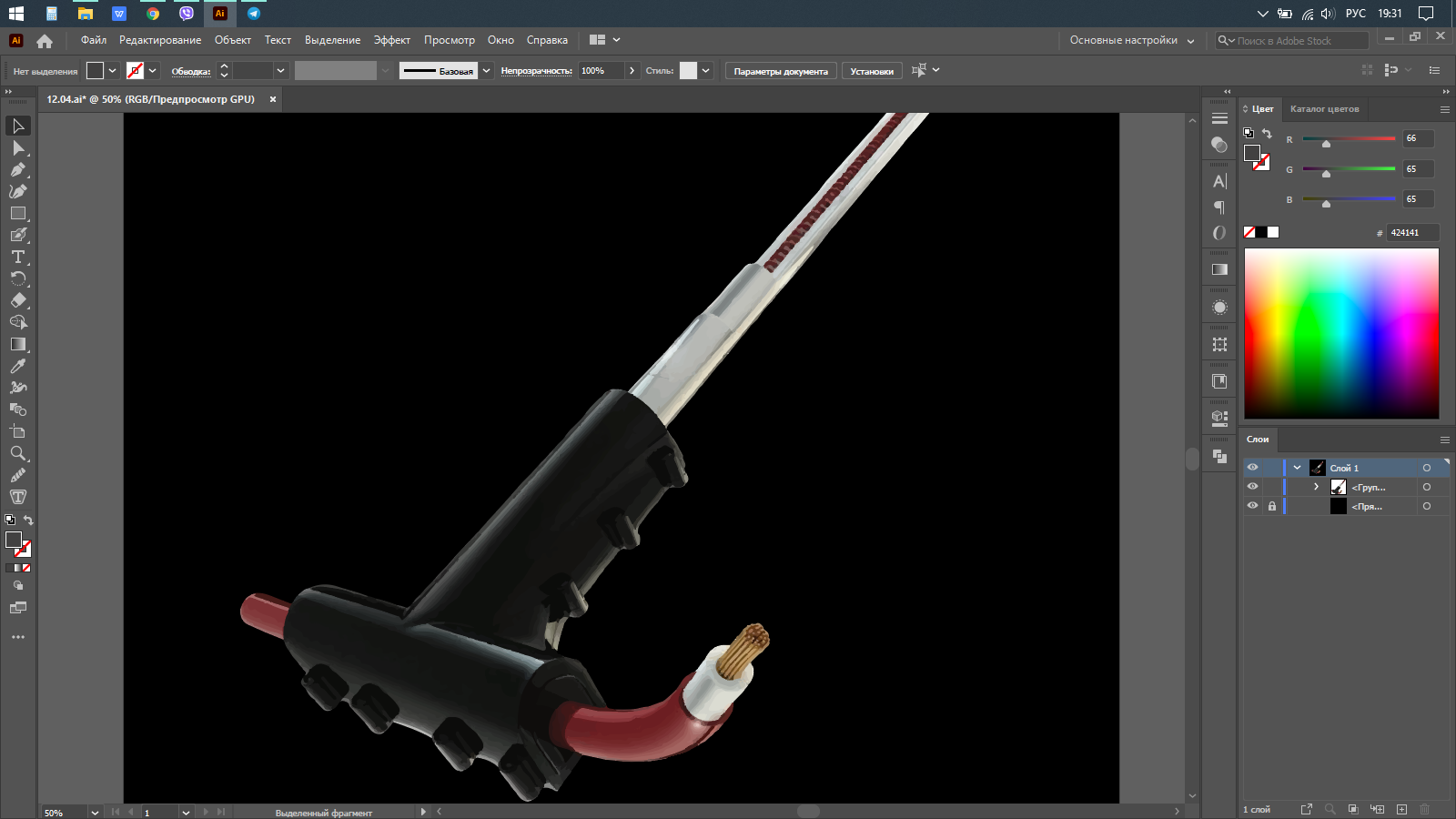Image resolution: width=1456 pixels, height=819 pixels.
Task: Select the Eraser tool
Action: (18, 300)
